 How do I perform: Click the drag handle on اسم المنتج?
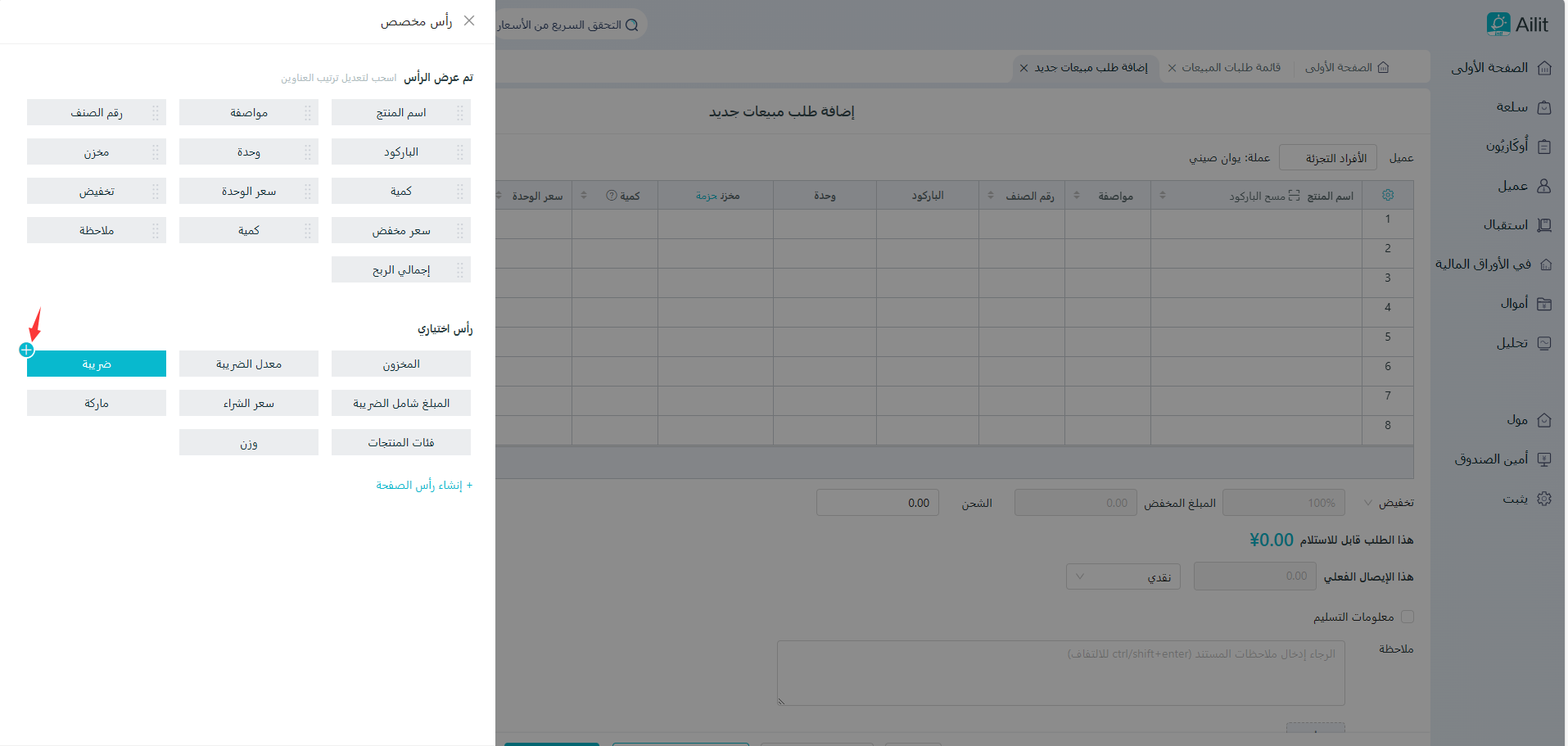pos(460,113)
